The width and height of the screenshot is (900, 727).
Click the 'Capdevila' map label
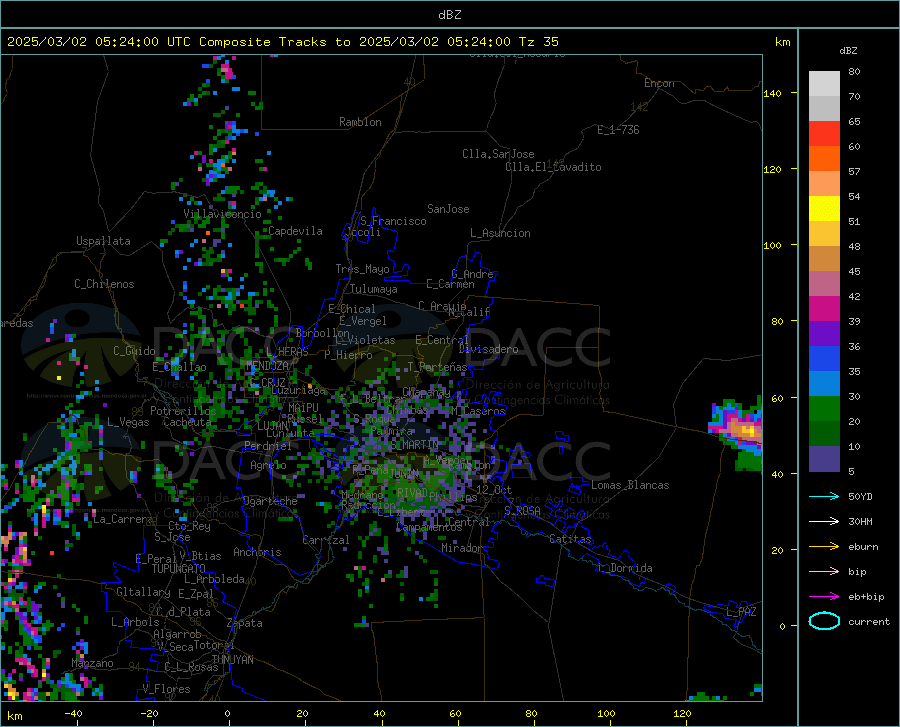tap(295, 231)
